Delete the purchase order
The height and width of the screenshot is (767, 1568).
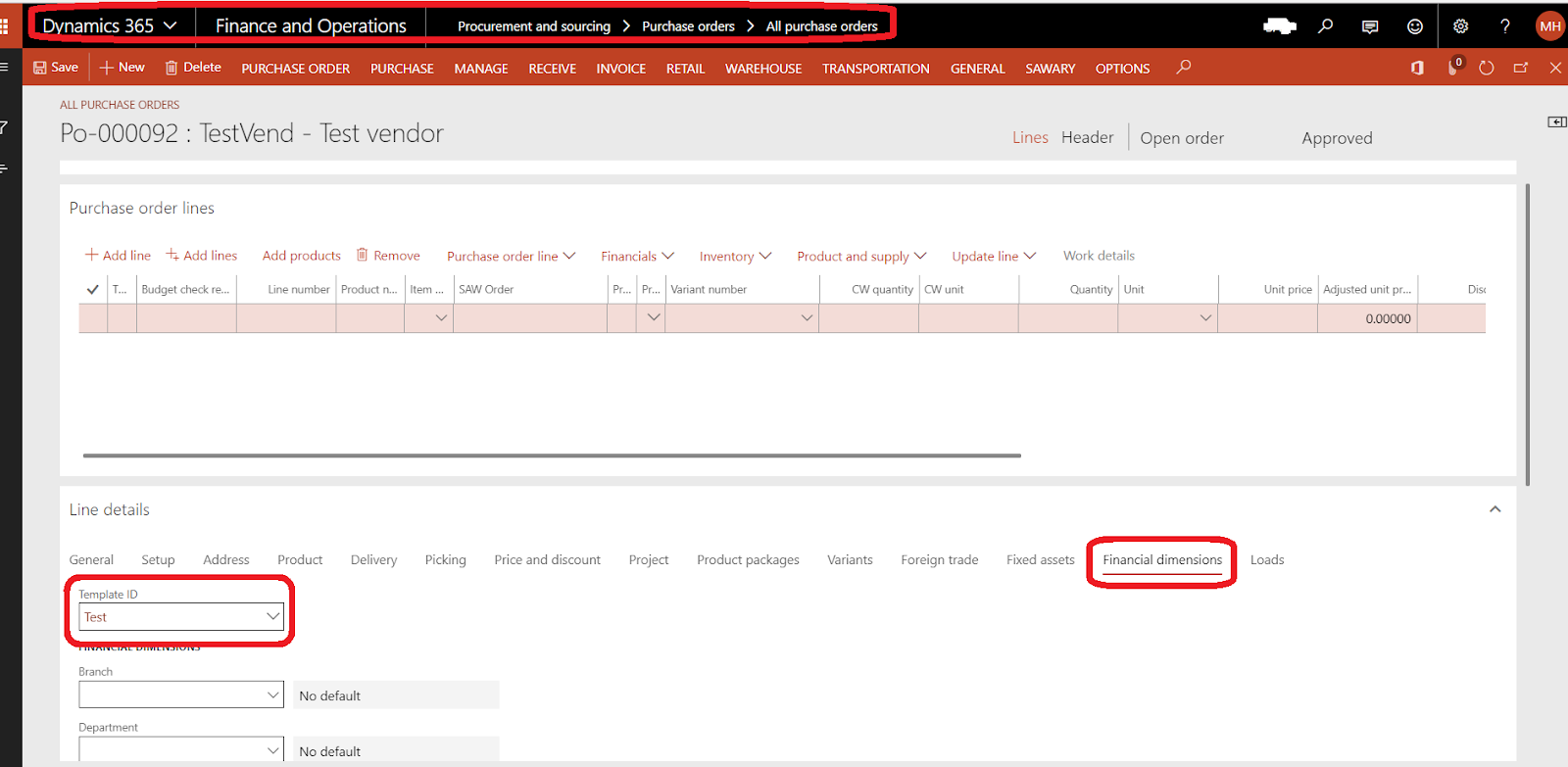point(193,67)
